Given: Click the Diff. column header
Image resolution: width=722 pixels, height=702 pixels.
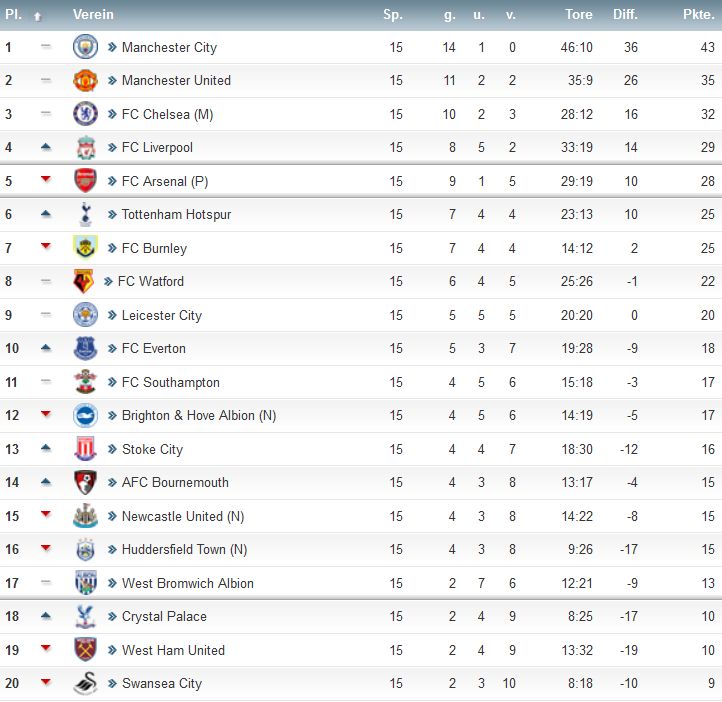Looking at the screenshot, I should (625, 14).
